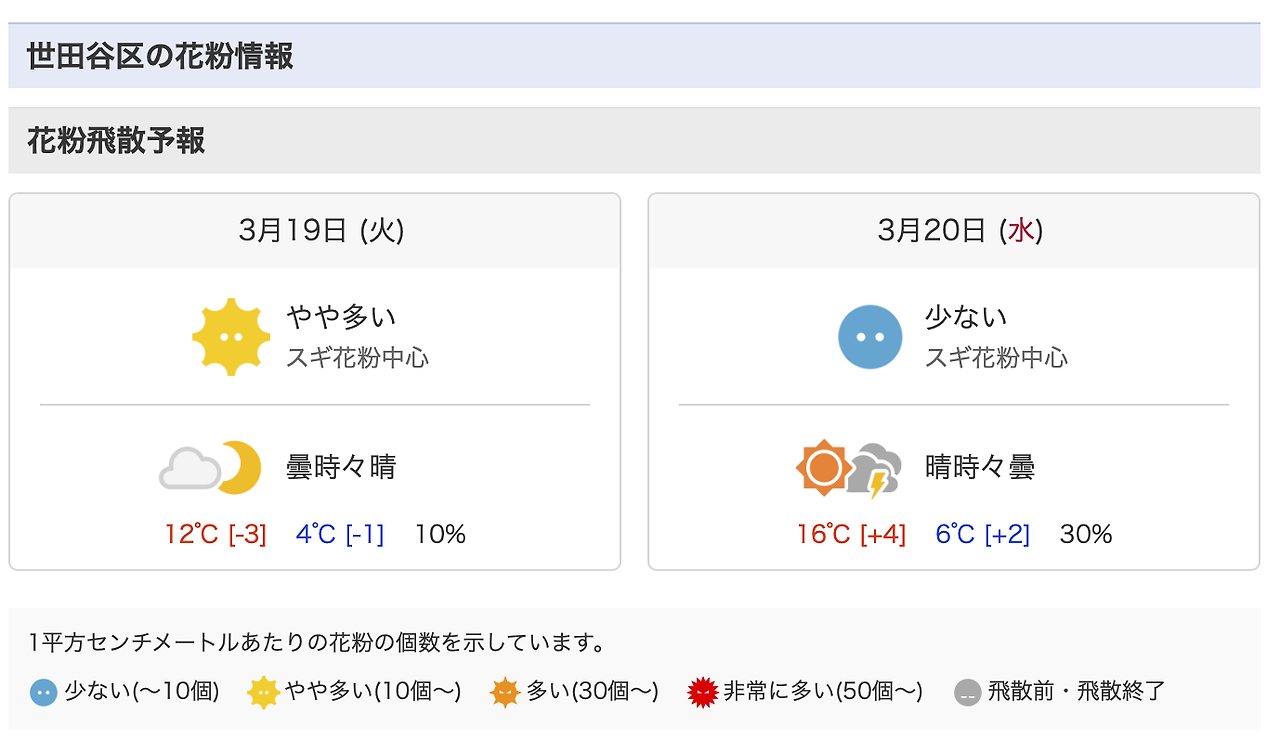Image resolution: width=1280 pixels, height=752 pixels.
Task: Click the 6℃ [+2] low temperature
Action: 982,534
